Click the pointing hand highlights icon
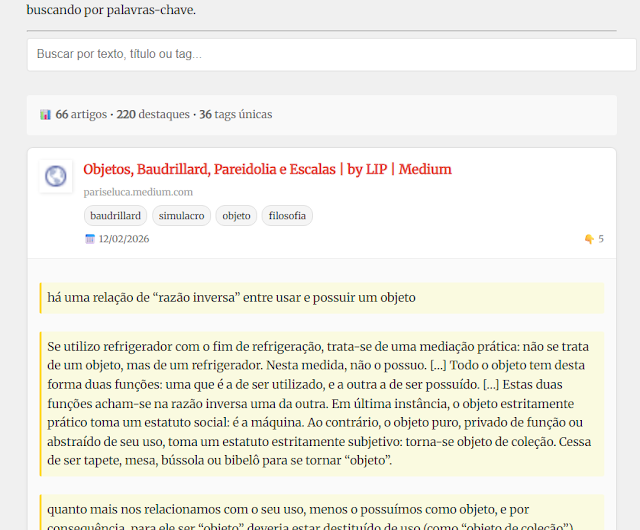This screenshot has width=640, height=530. point(589,239)
